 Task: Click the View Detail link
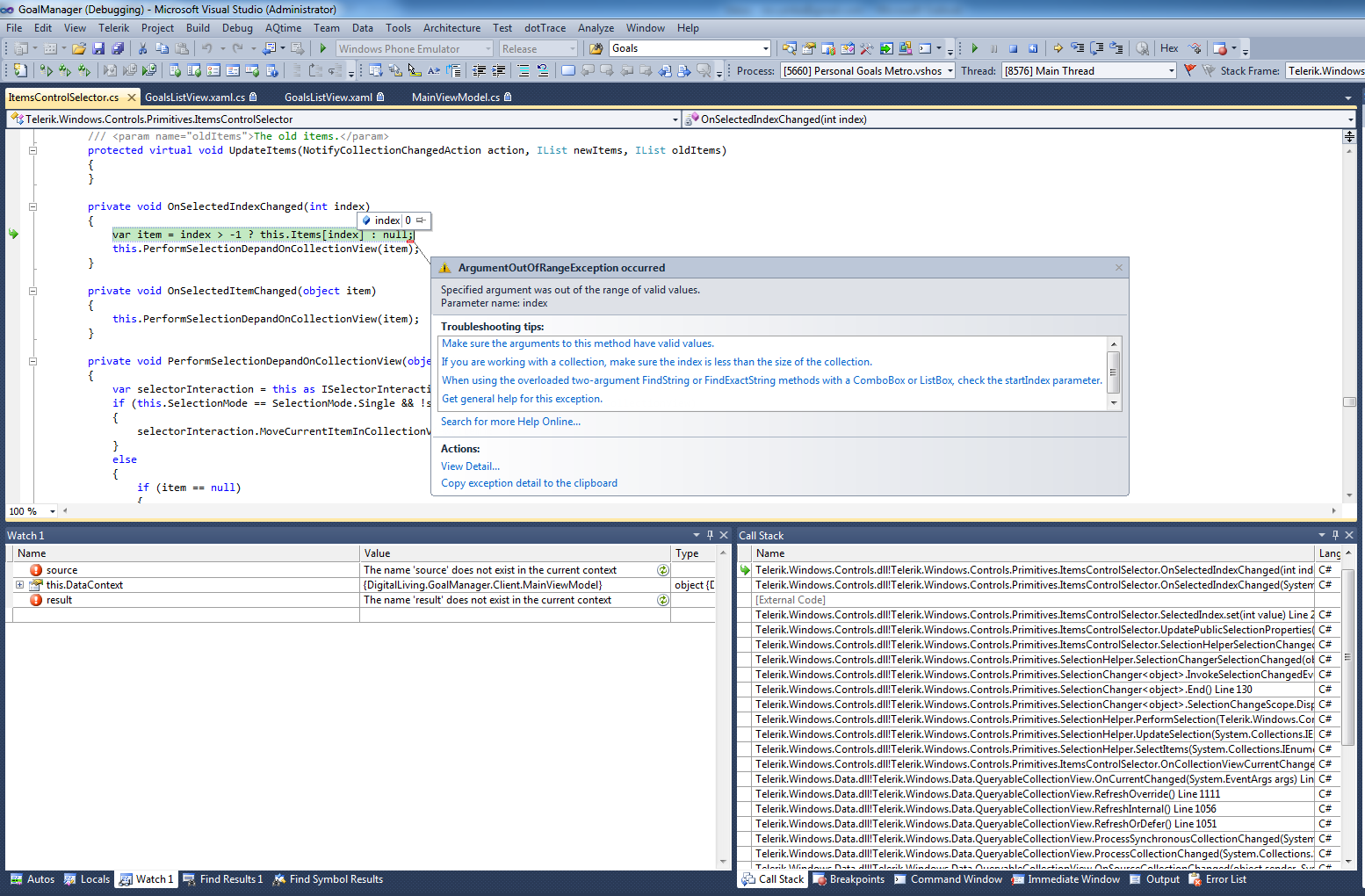[470, 466]
